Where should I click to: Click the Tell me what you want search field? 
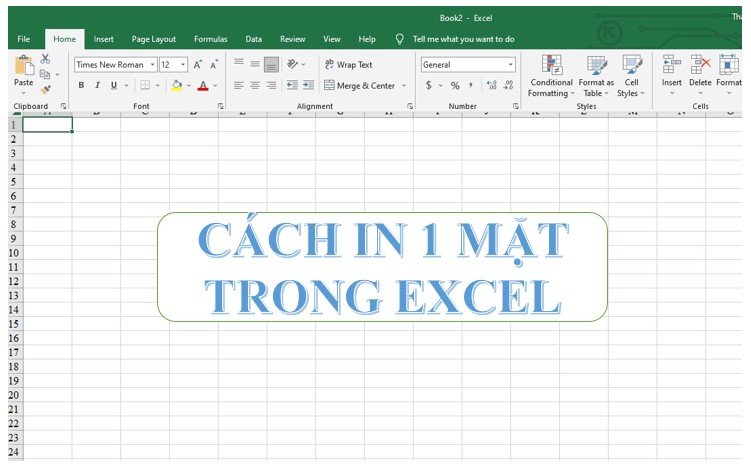[463, 39]
